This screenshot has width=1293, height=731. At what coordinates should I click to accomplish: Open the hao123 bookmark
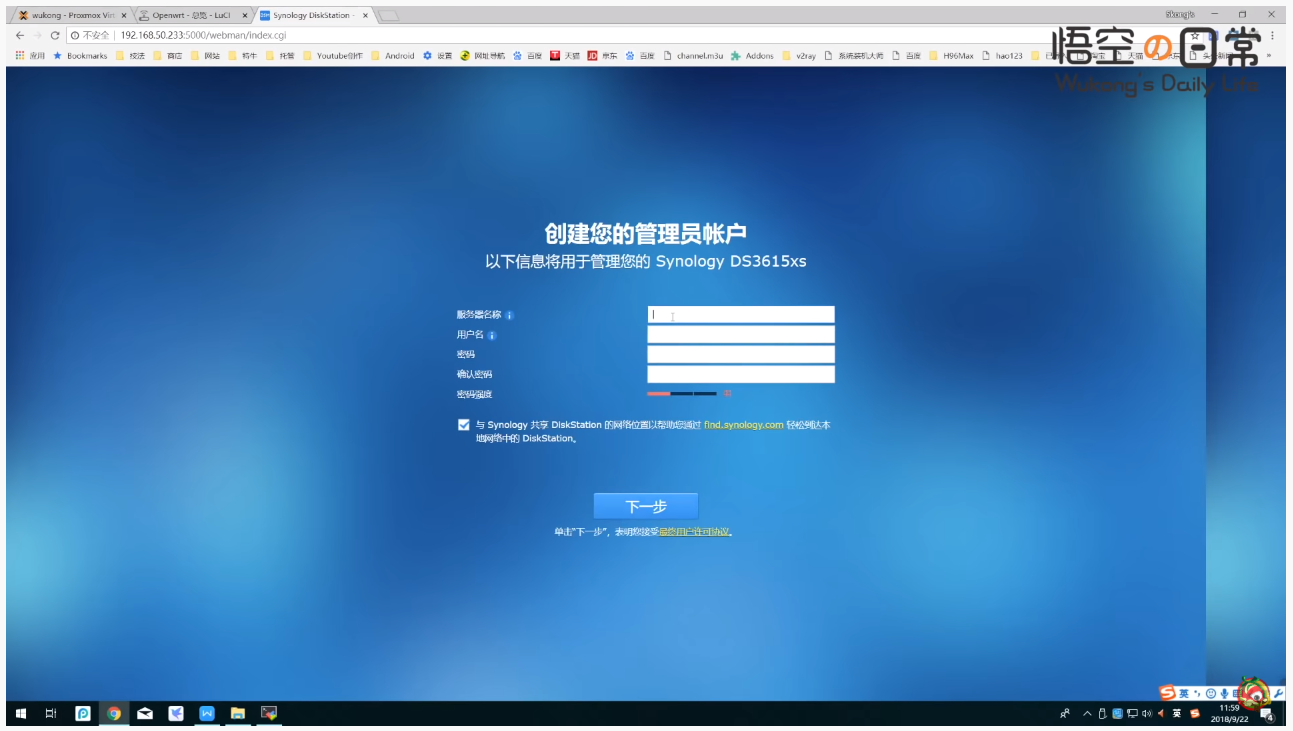tap(1003, 56)
